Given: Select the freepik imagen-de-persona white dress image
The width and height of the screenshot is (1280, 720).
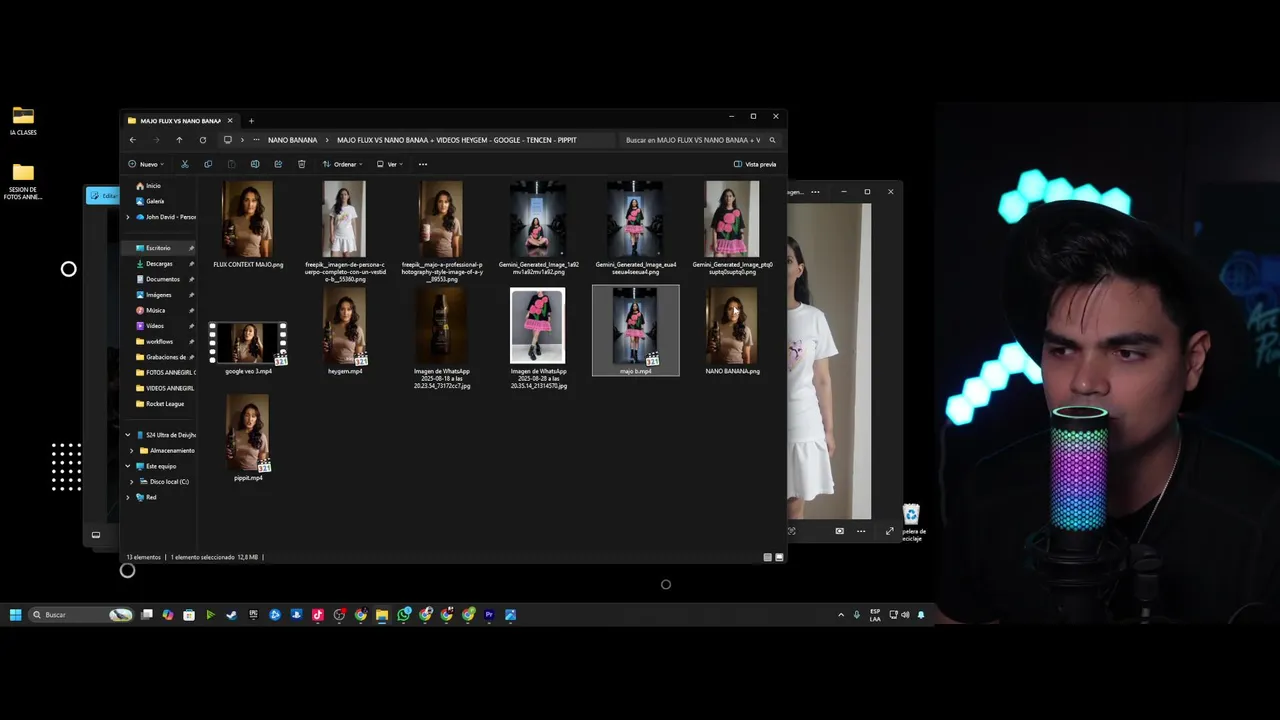Looking at the screenshot, I should pos(344,220).
